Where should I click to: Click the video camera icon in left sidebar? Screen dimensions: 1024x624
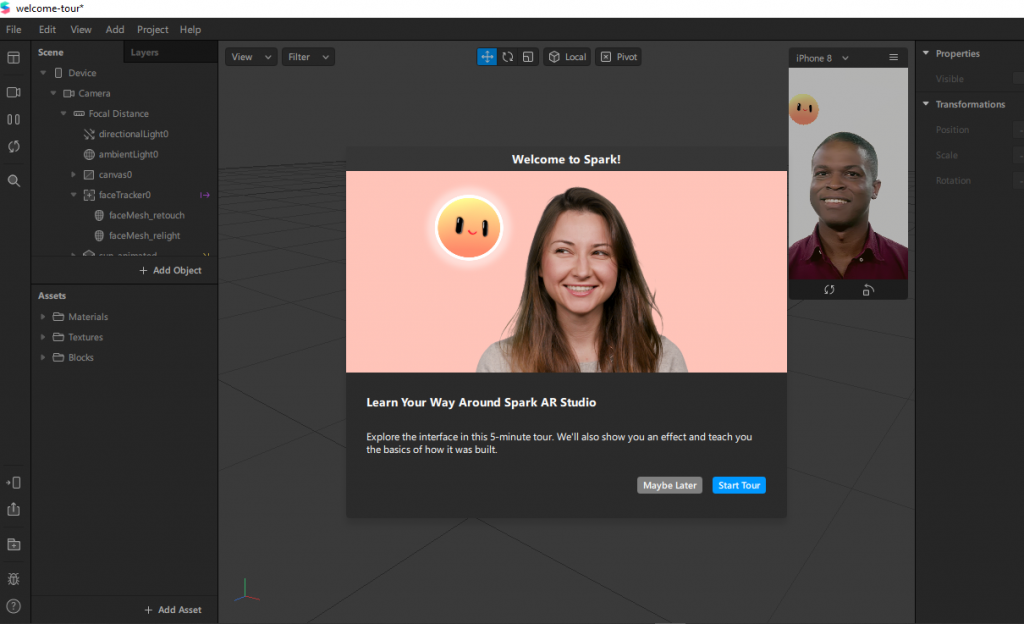14,92
